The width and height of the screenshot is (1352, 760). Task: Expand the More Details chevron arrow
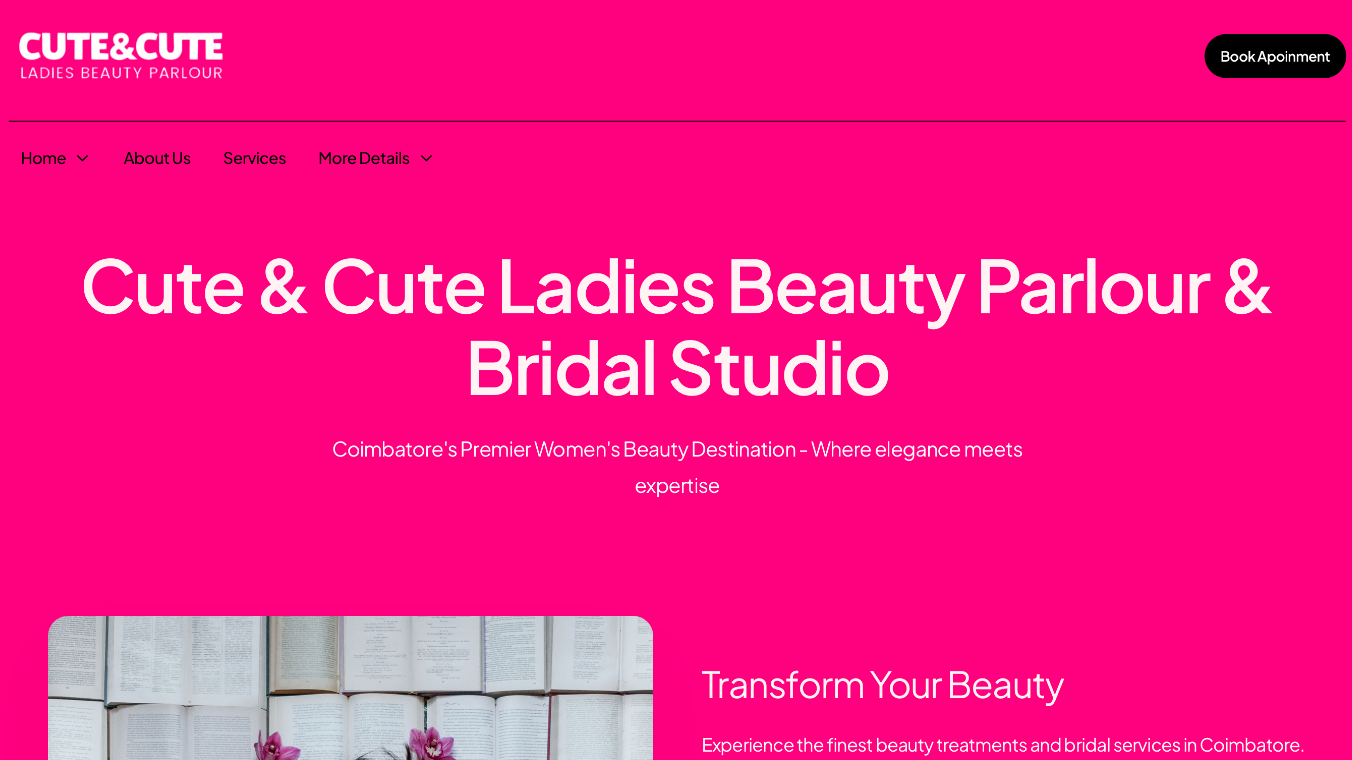pos(427,158)
